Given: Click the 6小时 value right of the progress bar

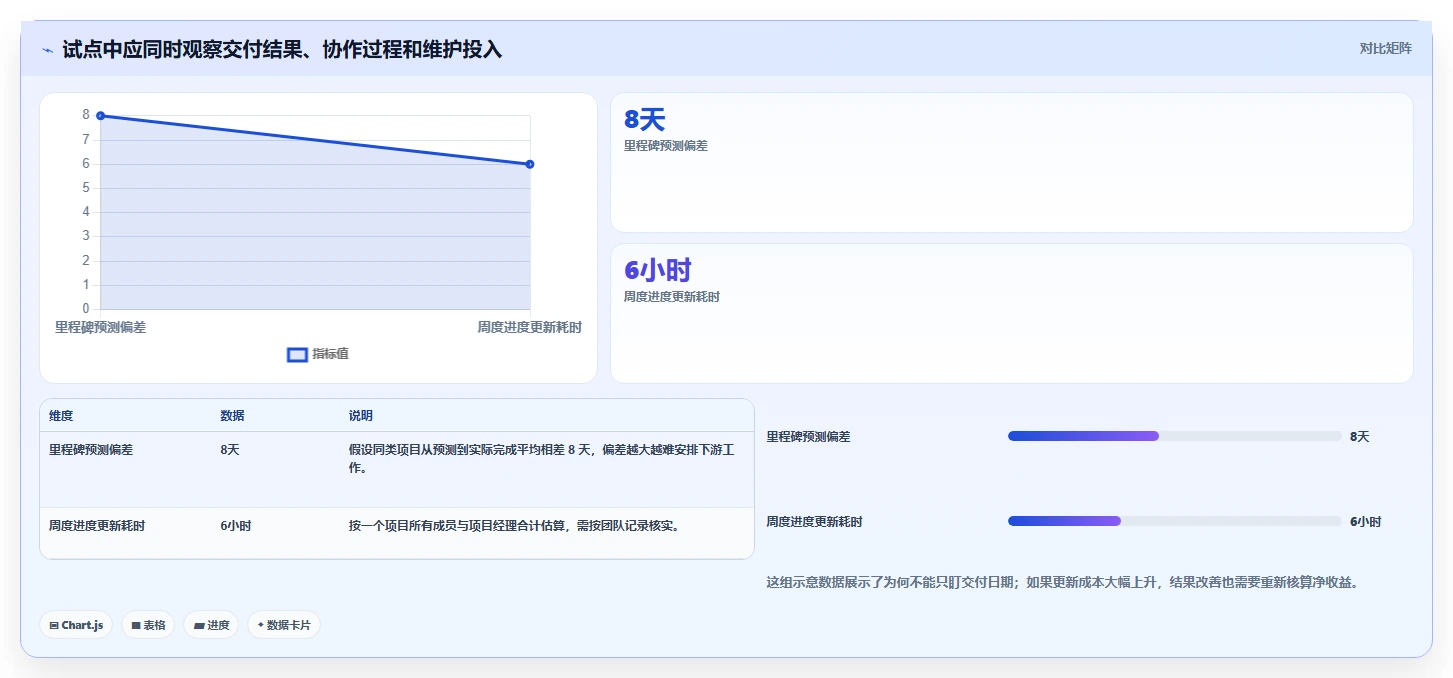Looking at the screenshot, I should pos(1366,522).
